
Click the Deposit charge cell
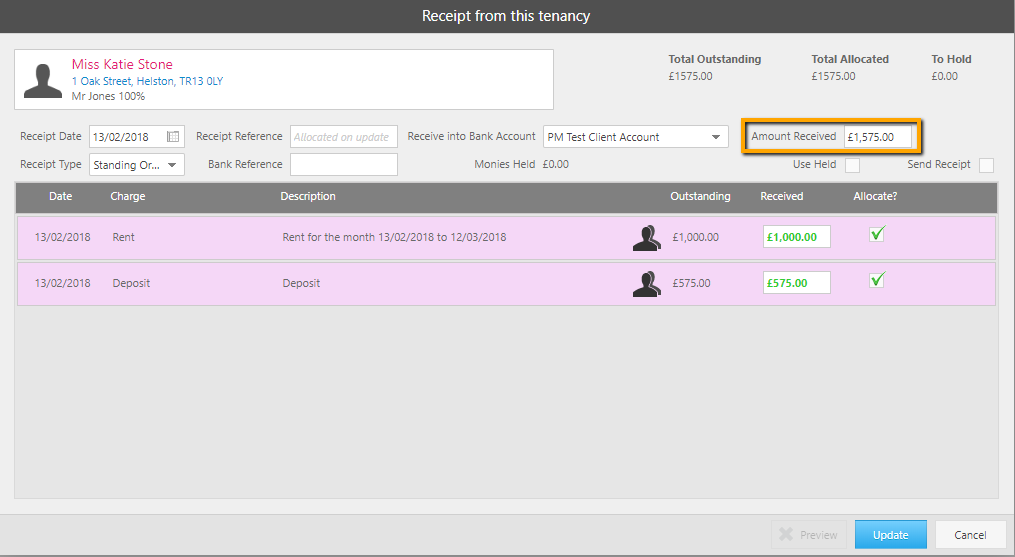131,283
